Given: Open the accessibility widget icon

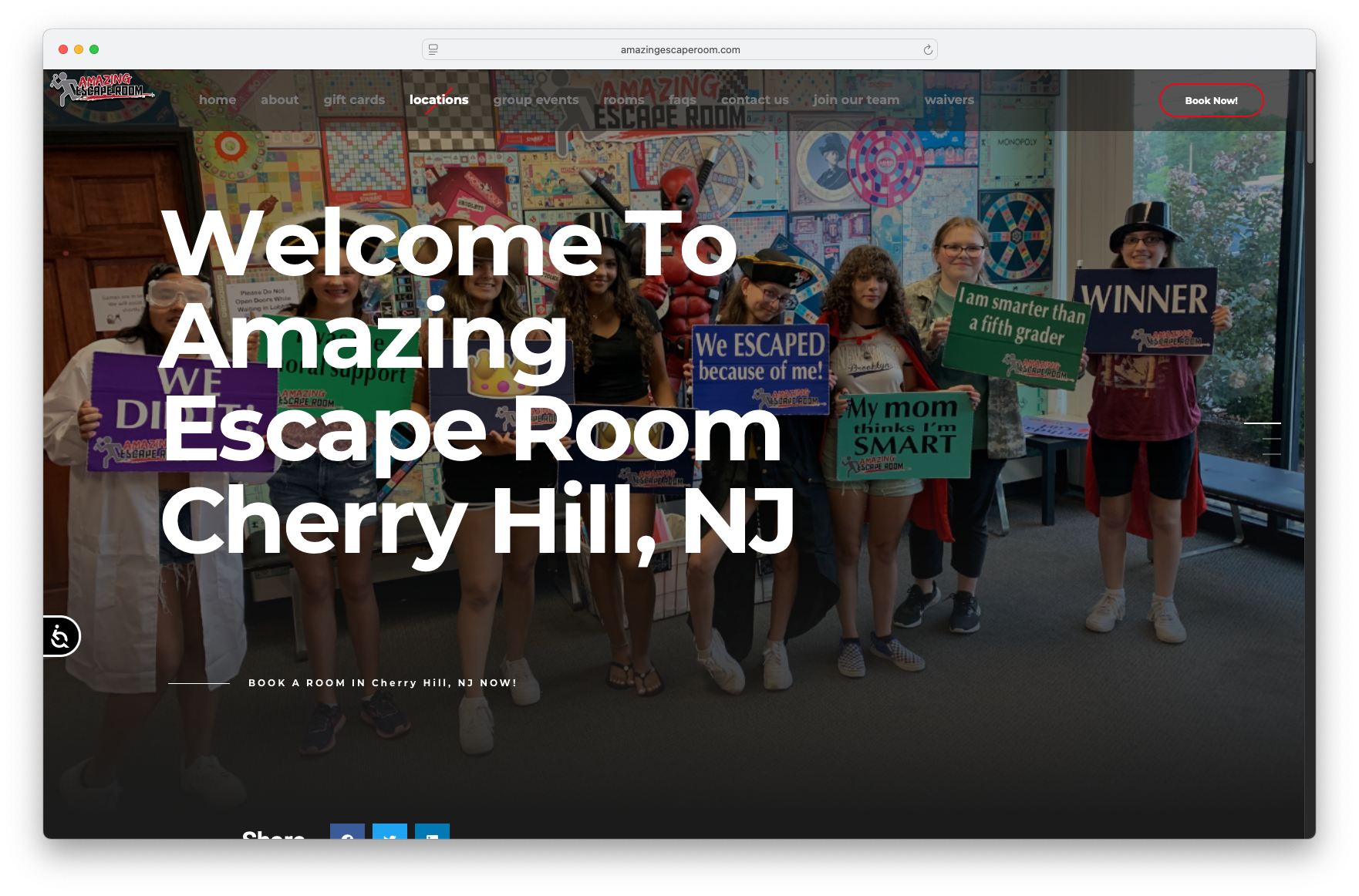Looking at the screenshot, I should 60,636.
